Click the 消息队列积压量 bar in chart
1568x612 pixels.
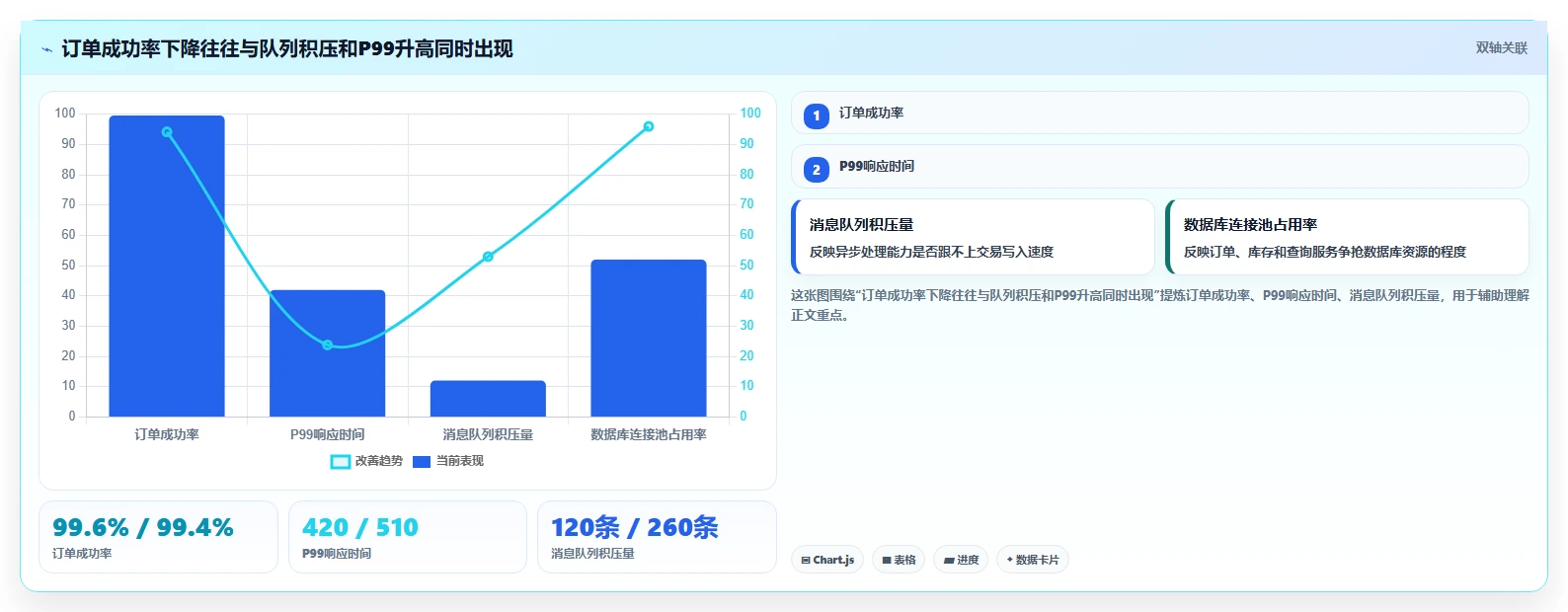click(488, 399)
